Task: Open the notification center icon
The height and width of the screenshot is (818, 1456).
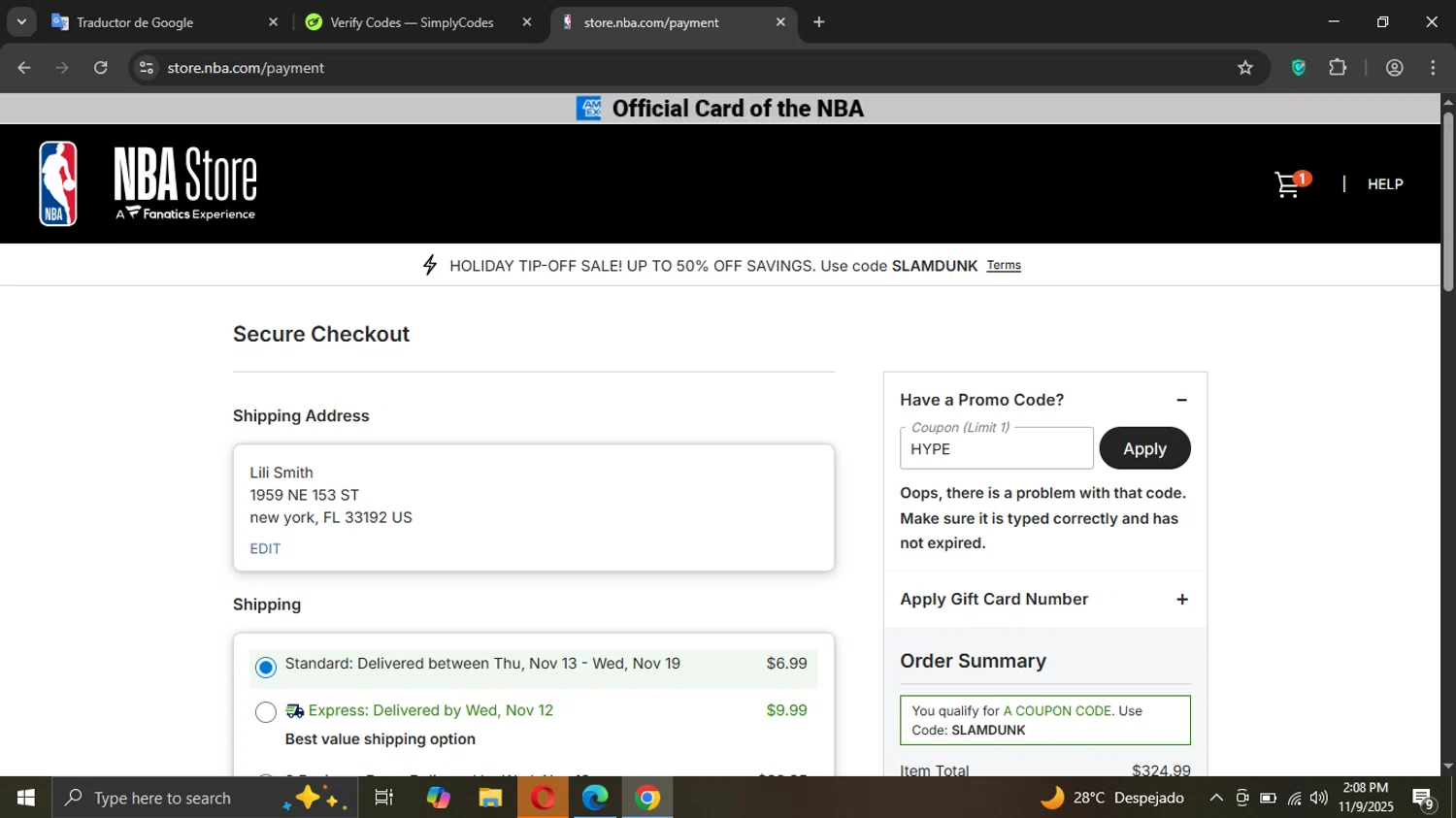Action: pyautogui.click(x=1424, y=800)
